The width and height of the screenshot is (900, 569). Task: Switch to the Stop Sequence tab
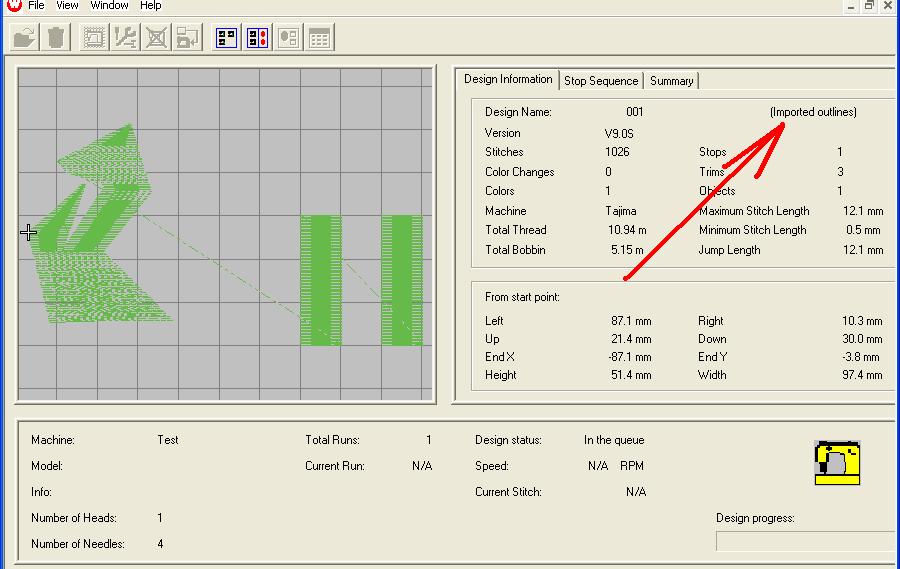click(600, 81)
